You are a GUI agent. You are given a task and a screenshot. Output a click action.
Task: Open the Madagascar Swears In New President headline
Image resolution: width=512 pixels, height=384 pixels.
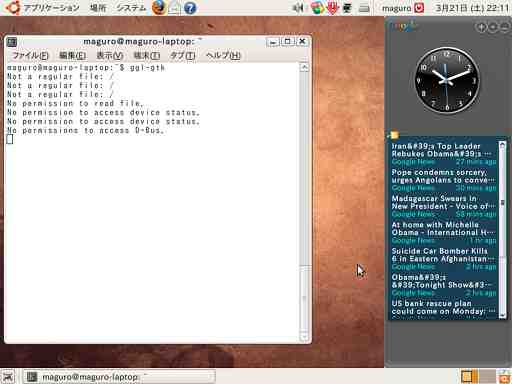tap(443, 202)
